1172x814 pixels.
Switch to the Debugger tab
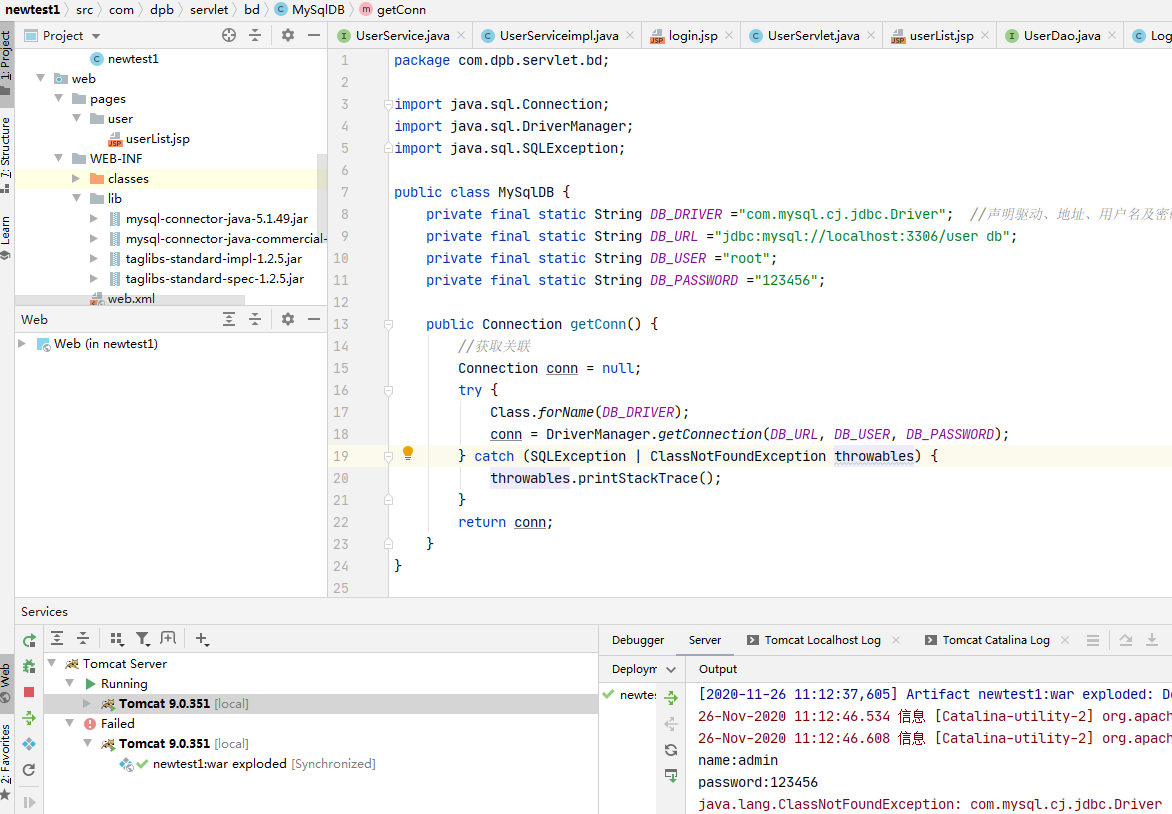point(637,640)
